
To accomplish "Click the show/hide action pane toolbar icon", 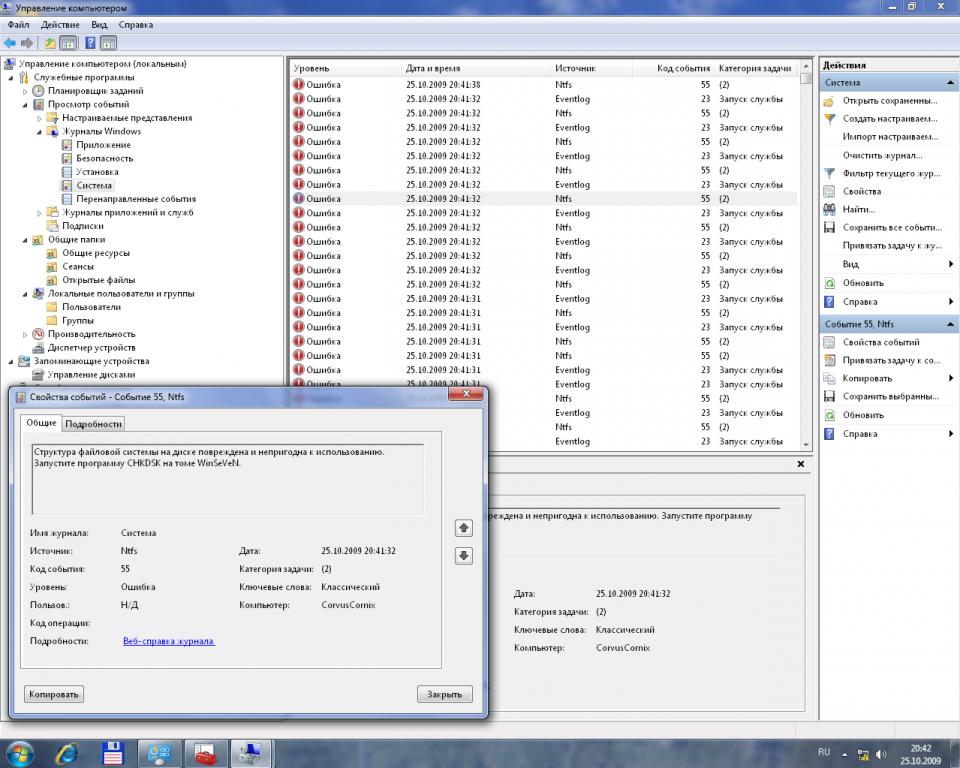I will click(x=108, y=43).
